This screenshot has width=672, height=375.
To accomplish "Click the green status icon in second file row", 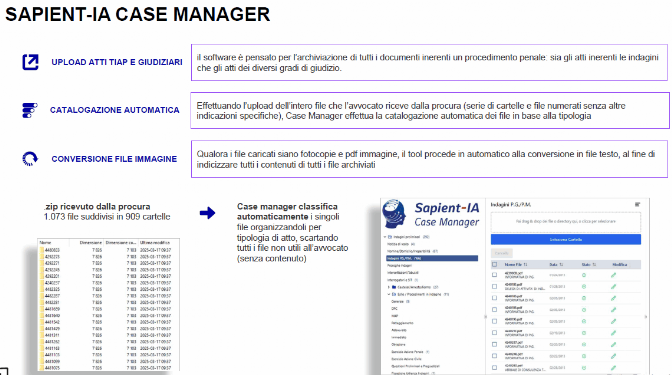I will coord(584,287).
